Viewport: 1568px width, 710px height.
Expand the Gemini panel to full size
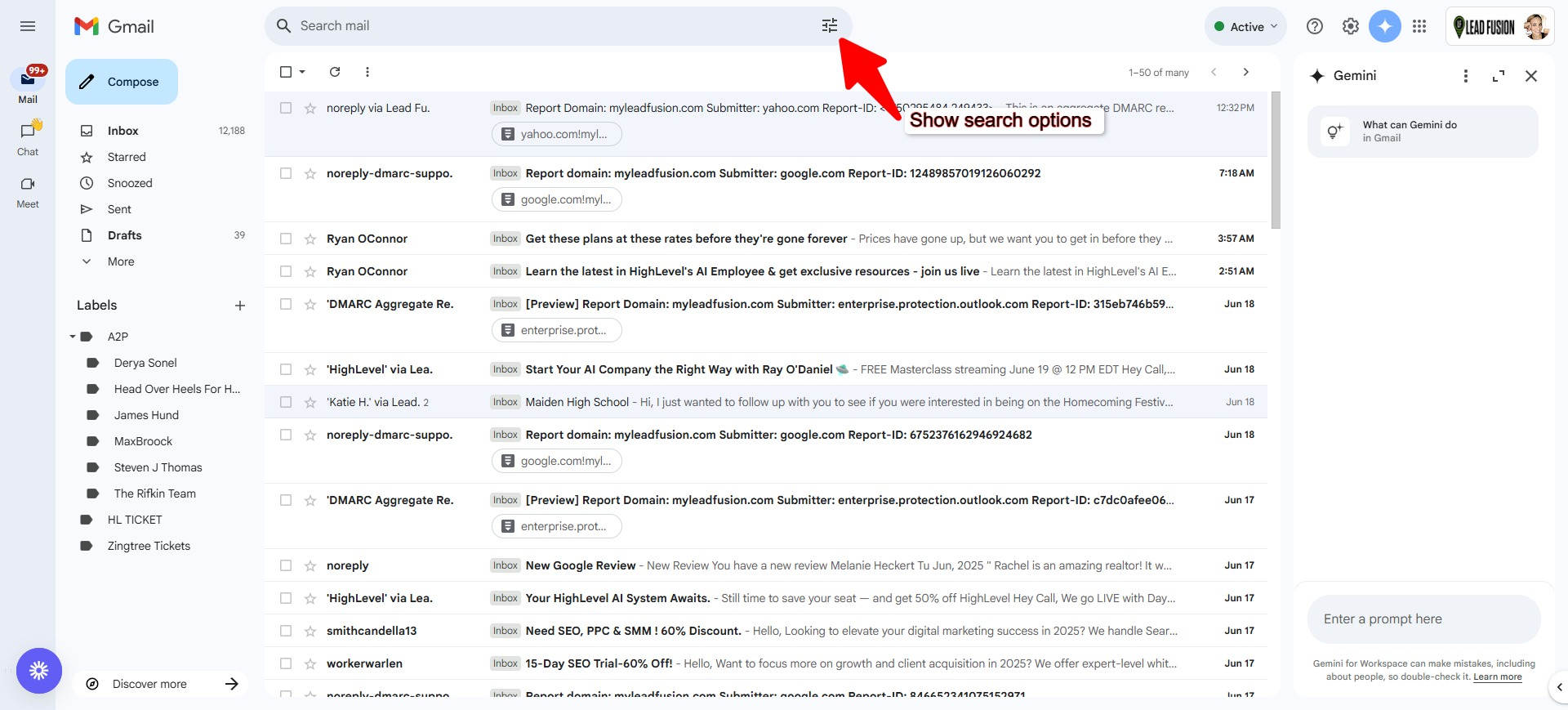click(1499, 76)
